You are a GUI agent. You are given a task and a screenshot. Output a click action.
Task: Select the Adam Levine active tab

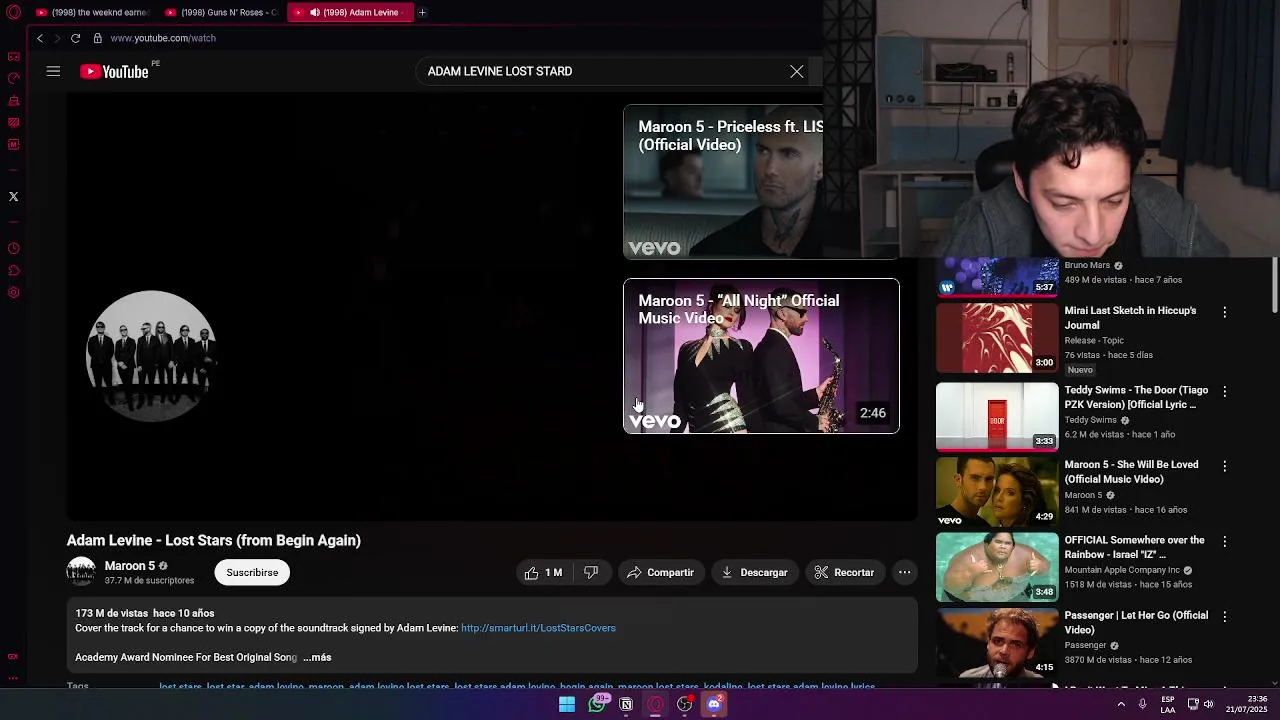(350, 12)
